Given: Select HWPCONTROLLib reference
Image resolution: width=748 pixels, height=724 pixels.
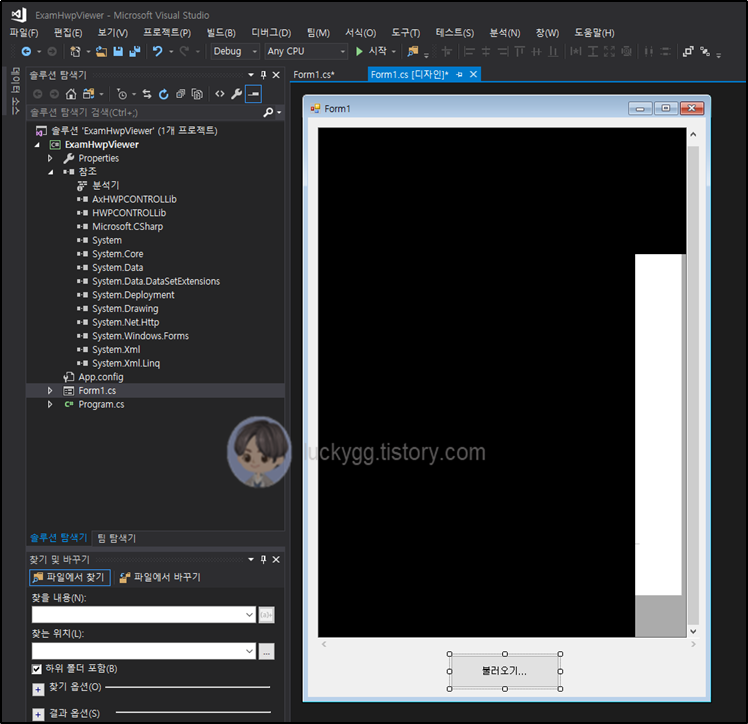Looking at the screenshot, I should 129,213.
